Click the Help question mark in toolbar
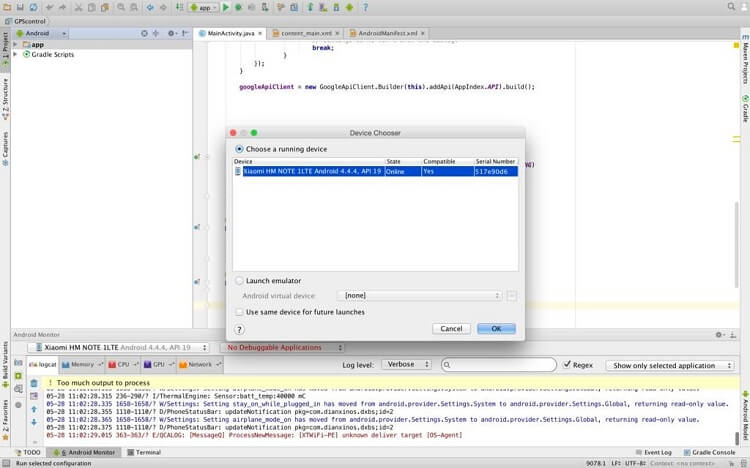 click(x=365, y=7)
